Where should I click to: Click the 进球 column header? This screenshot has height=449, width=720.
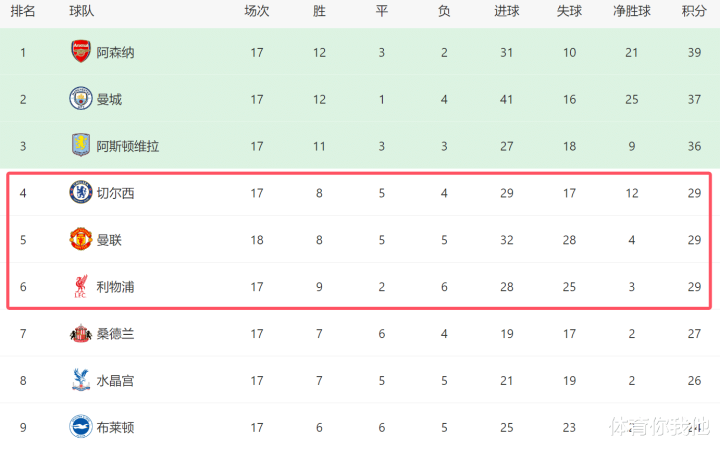pos(507,12)
